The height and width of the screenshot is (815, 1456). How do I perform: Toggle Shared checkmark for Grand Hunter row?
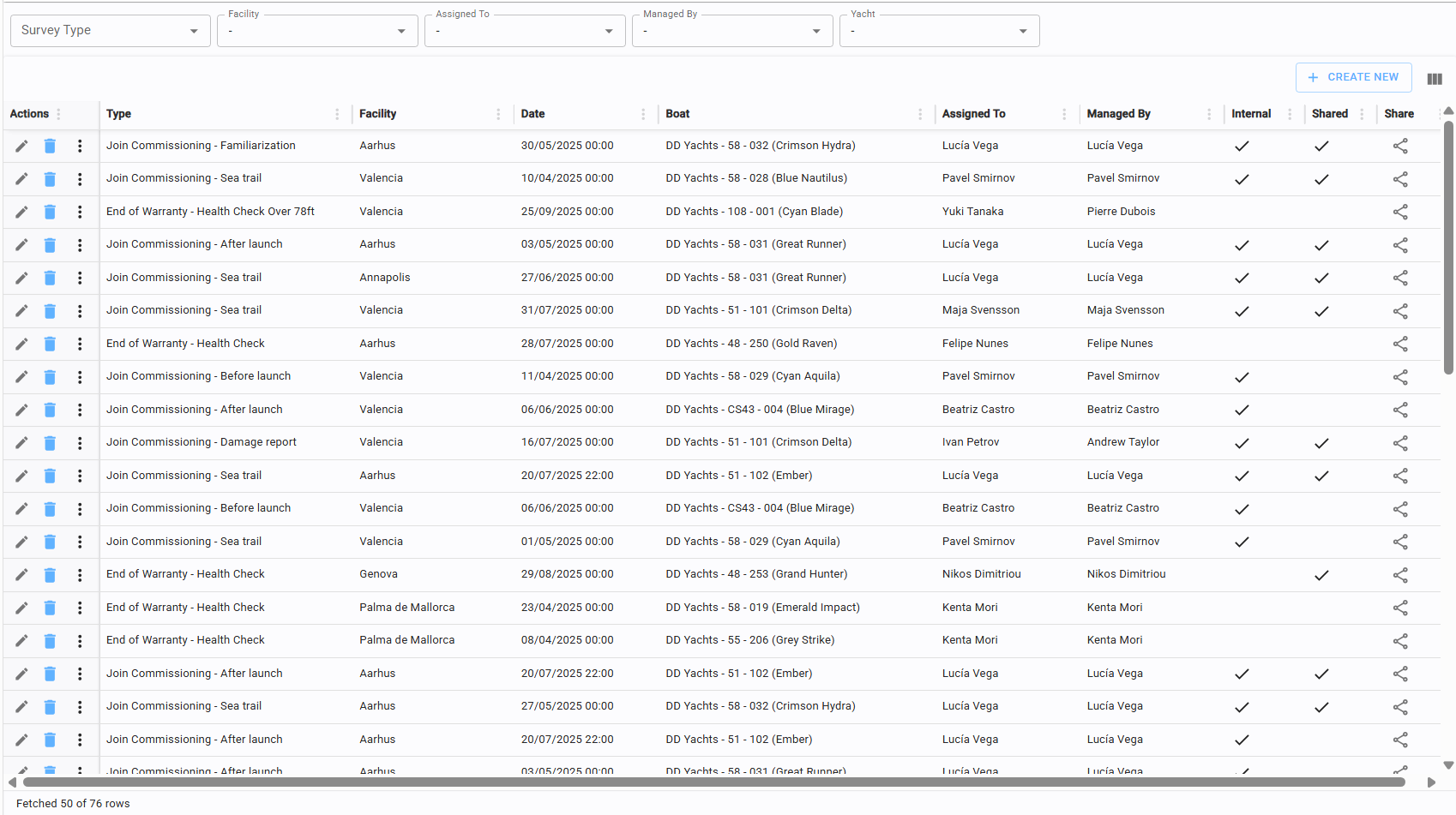point(1321,575)
